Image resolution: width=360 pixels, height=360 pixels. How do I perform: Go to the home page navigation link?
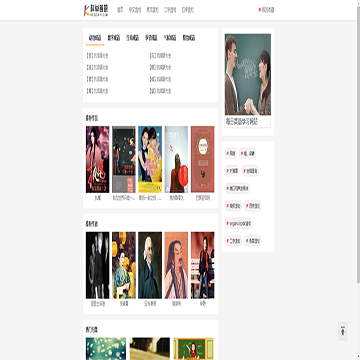click(x=120, y=10)
